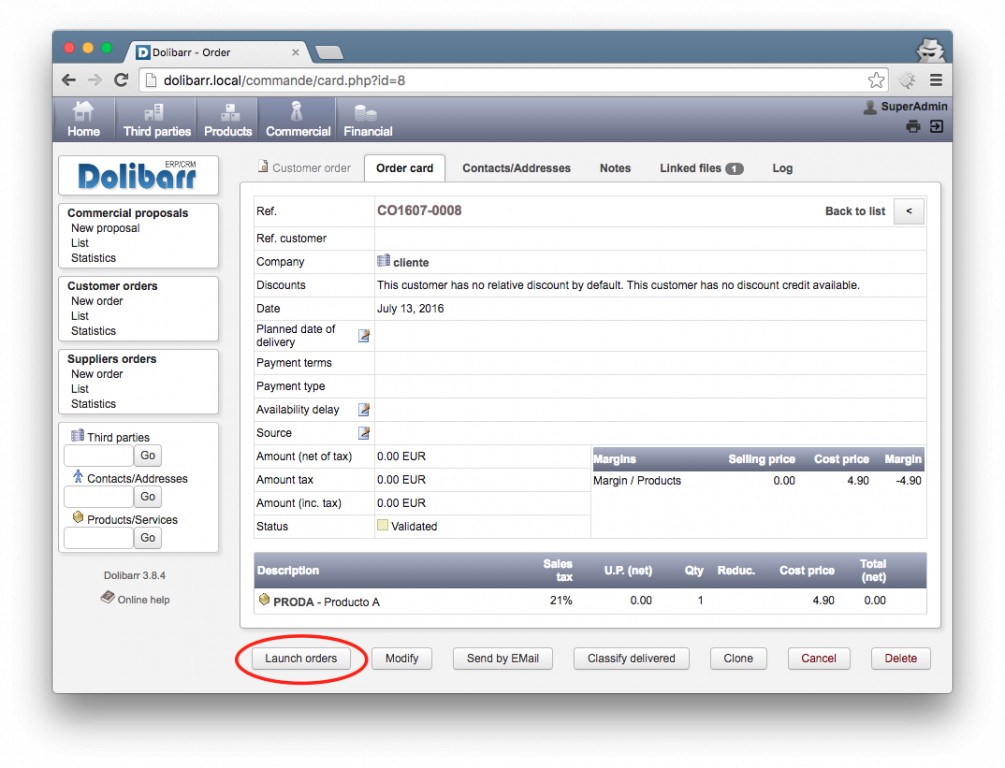Click the browser back arrow
Viewport: 1005px width, 768px height.
[69, 80]
